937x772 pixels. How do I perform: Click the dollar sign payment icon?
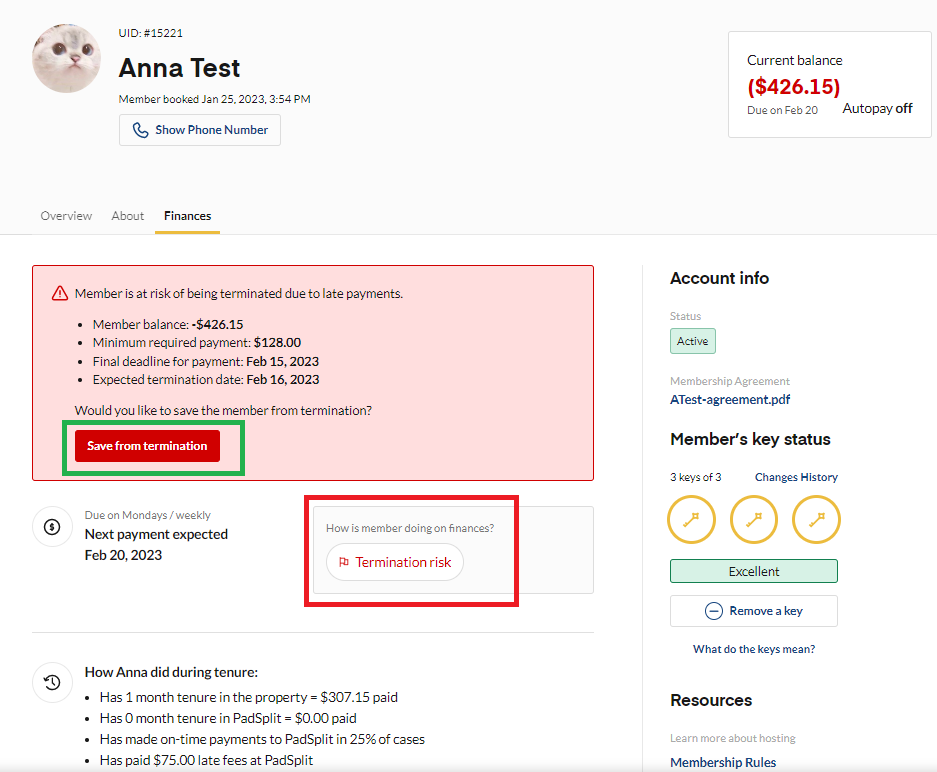point(51,527)
